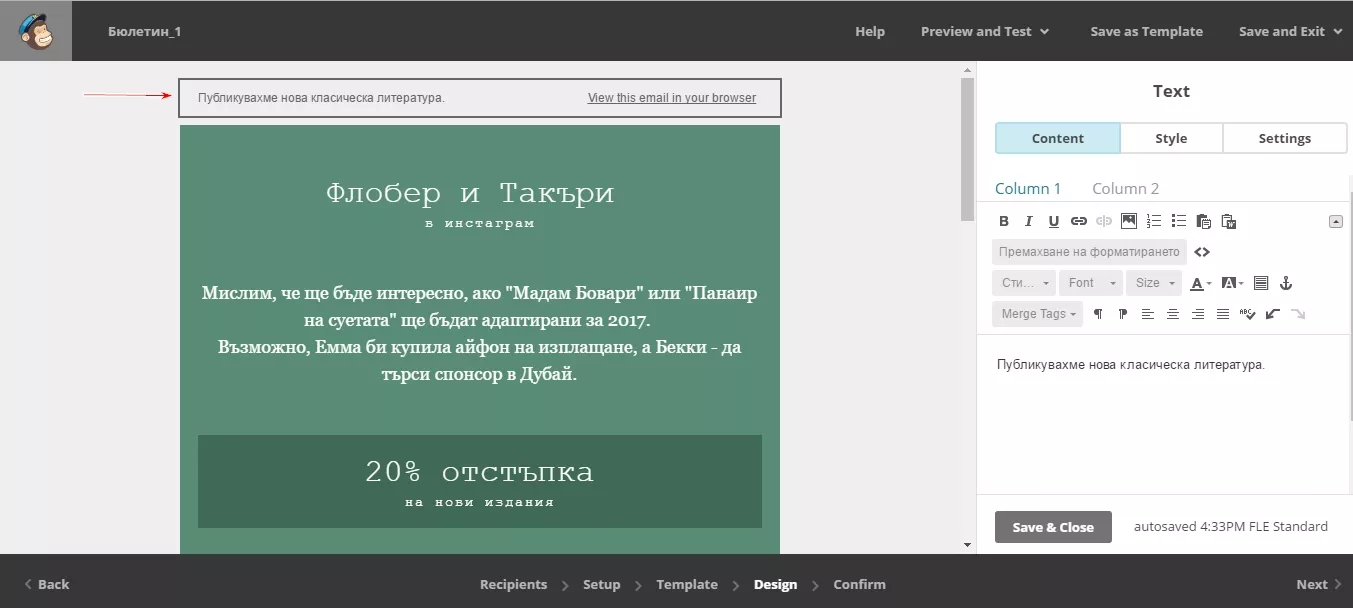Open the source code view icon
Image resolution: width=1353 pixels, height=608 pixels.
[x=1202, y=252]
